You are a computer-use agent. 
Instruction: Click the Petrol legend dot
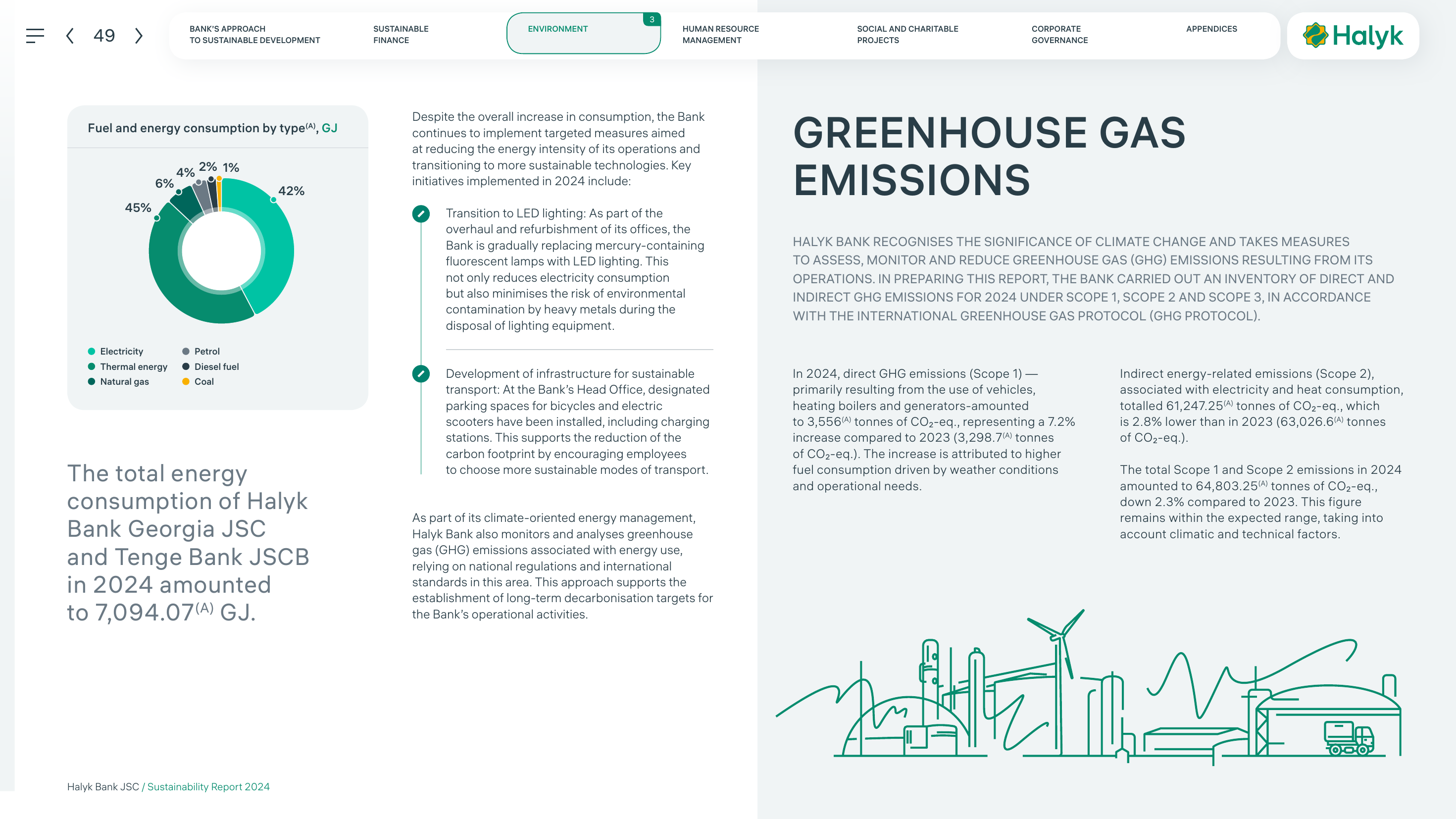186,352
